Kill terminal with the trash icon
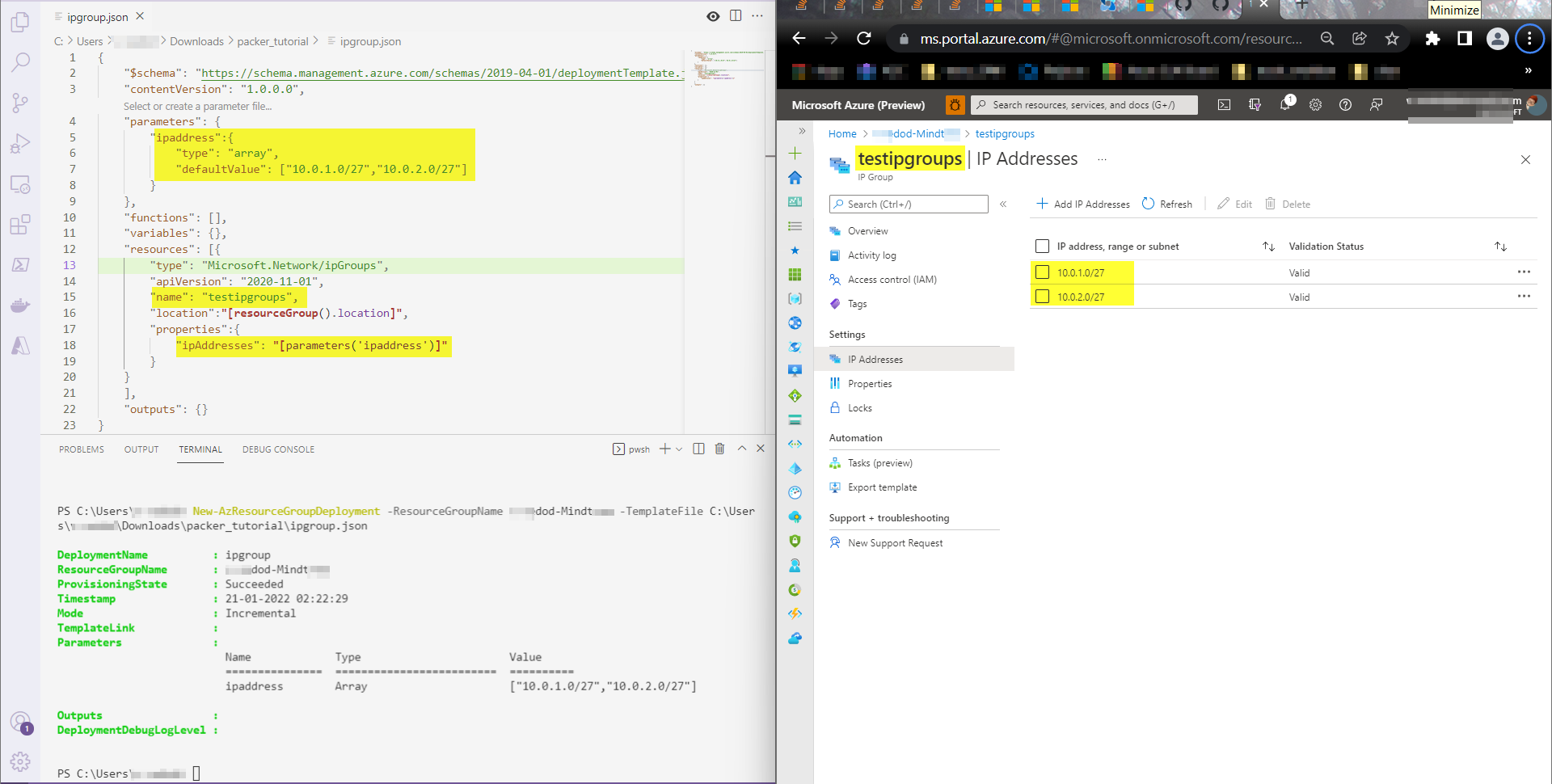 pyautogui.click(x=719, y=449)
